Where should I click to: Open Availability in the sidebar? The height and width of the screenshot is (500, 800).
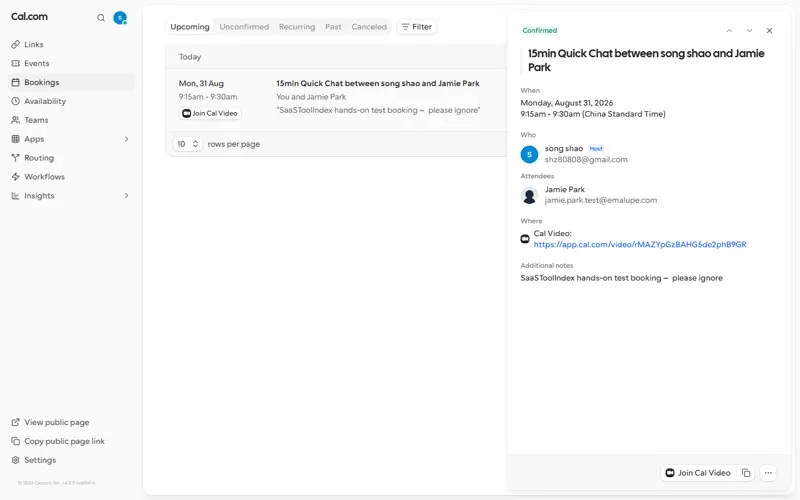click(x=71, y=101)
